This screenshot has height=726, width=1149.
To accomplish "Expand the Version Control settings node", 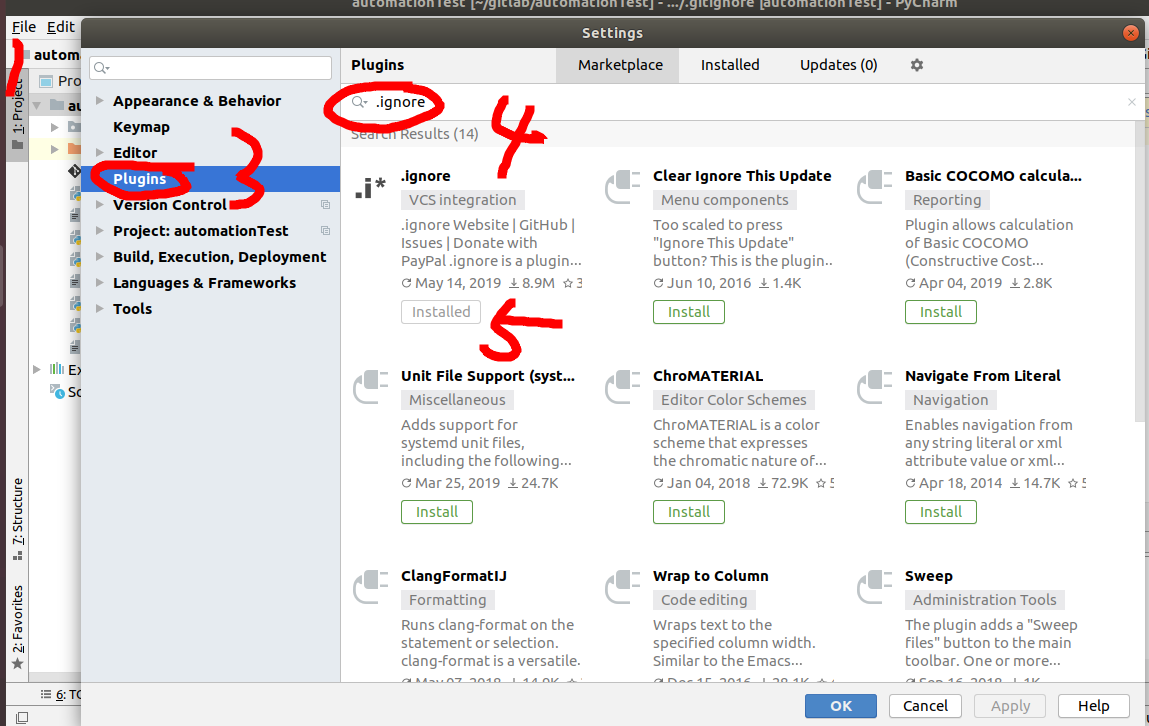I will tap(100, 205).
